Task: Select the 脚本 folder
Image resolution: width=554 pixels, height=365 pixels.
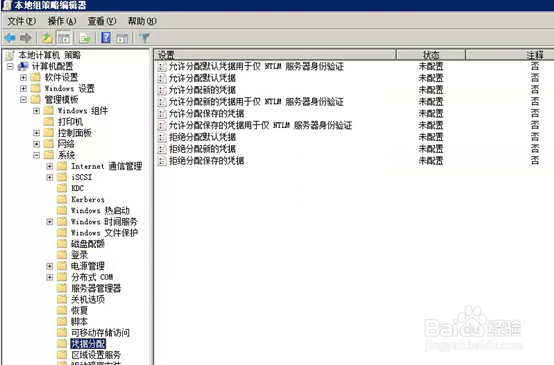Action: point(79,322)
